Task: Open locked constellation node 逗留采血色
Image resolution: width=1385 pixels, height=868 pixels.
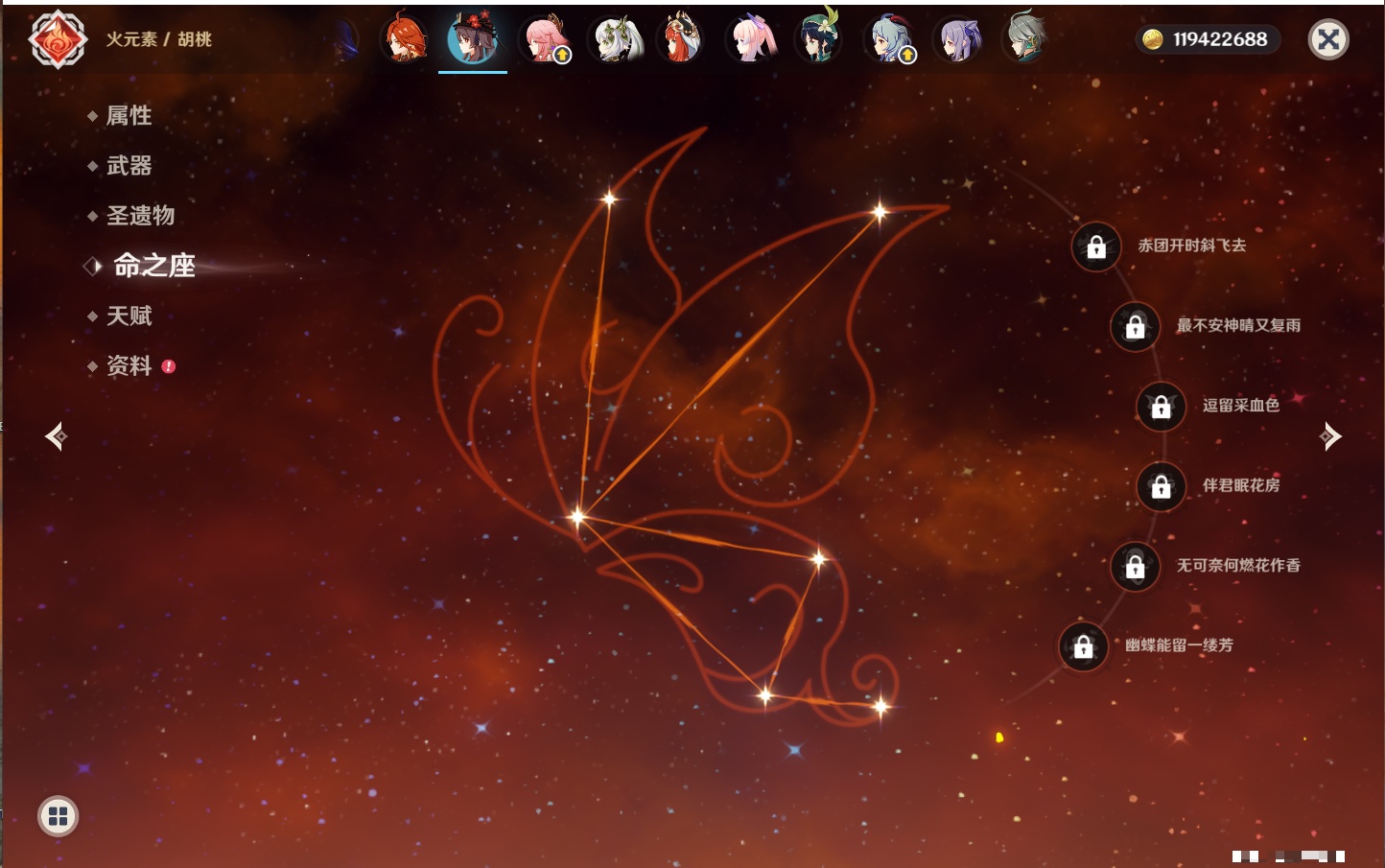Action: 1162,407
